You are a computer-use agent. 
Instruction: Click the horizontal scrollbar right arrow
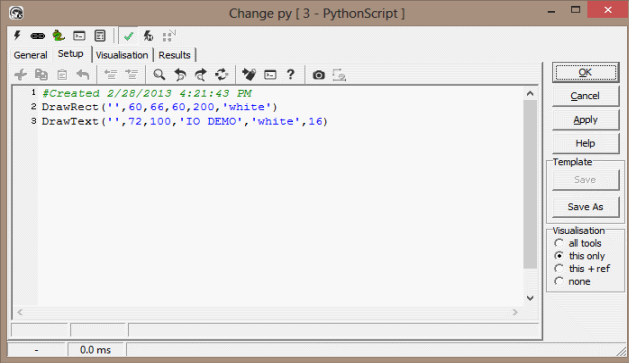515,312
